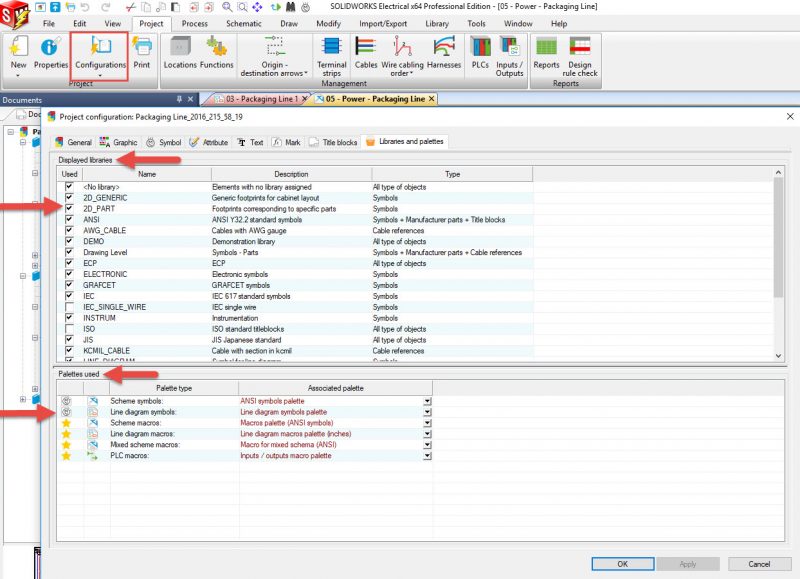
Task: Click the New project icon
Action: [18, 47]
